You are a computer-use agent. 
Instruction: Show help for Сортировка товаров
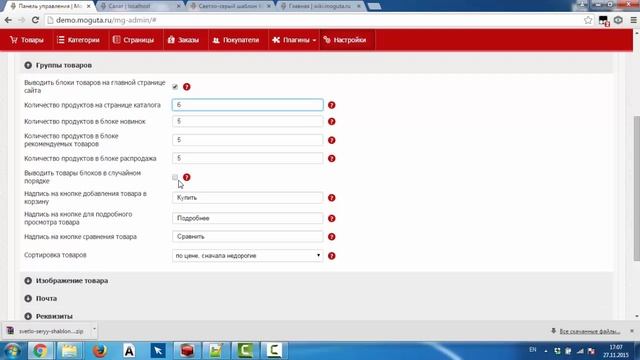pos(332,256)
